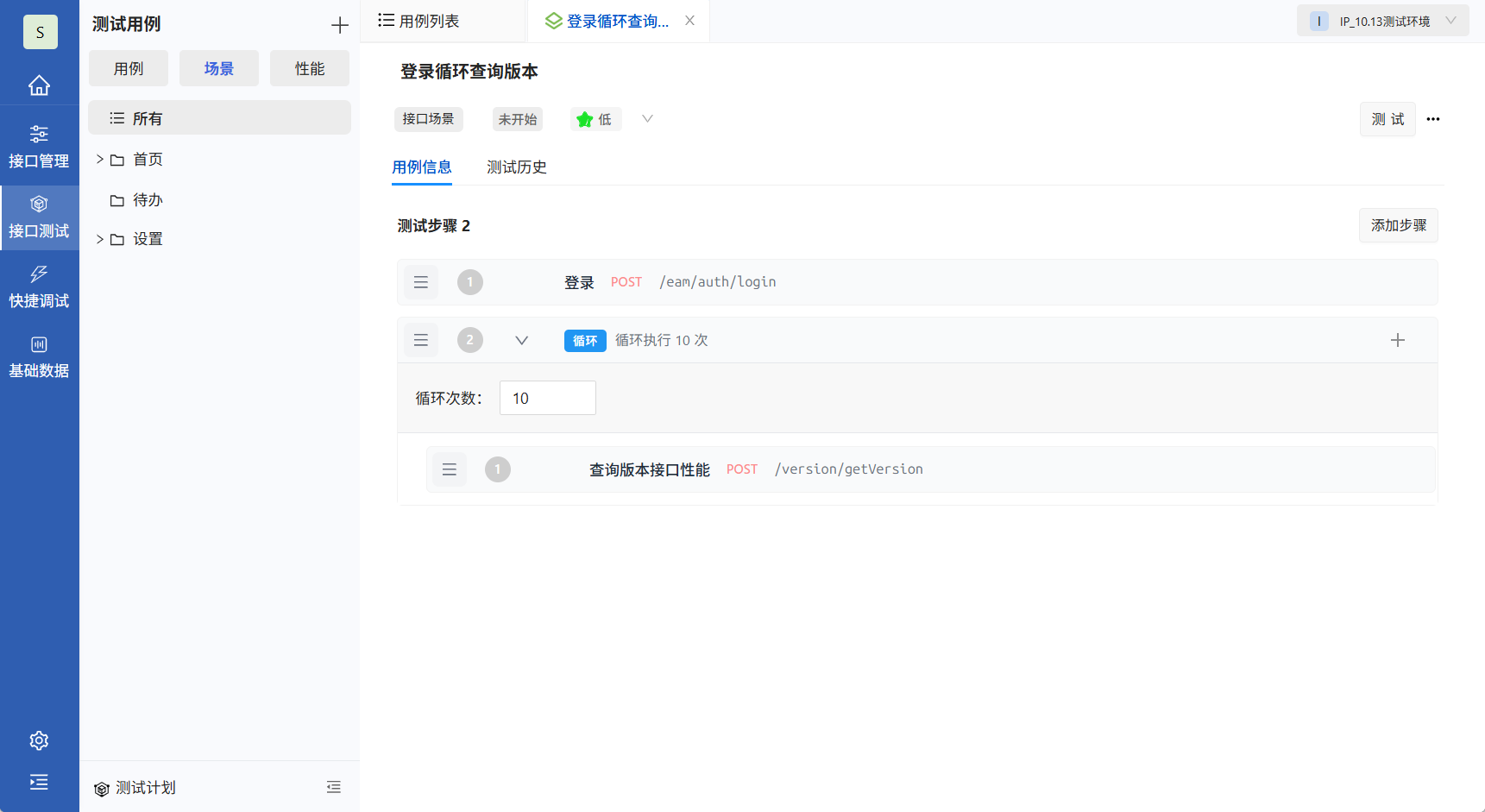Switch to the 场景 filter toggle
The image size is (1485, 812).
[218, 68]
